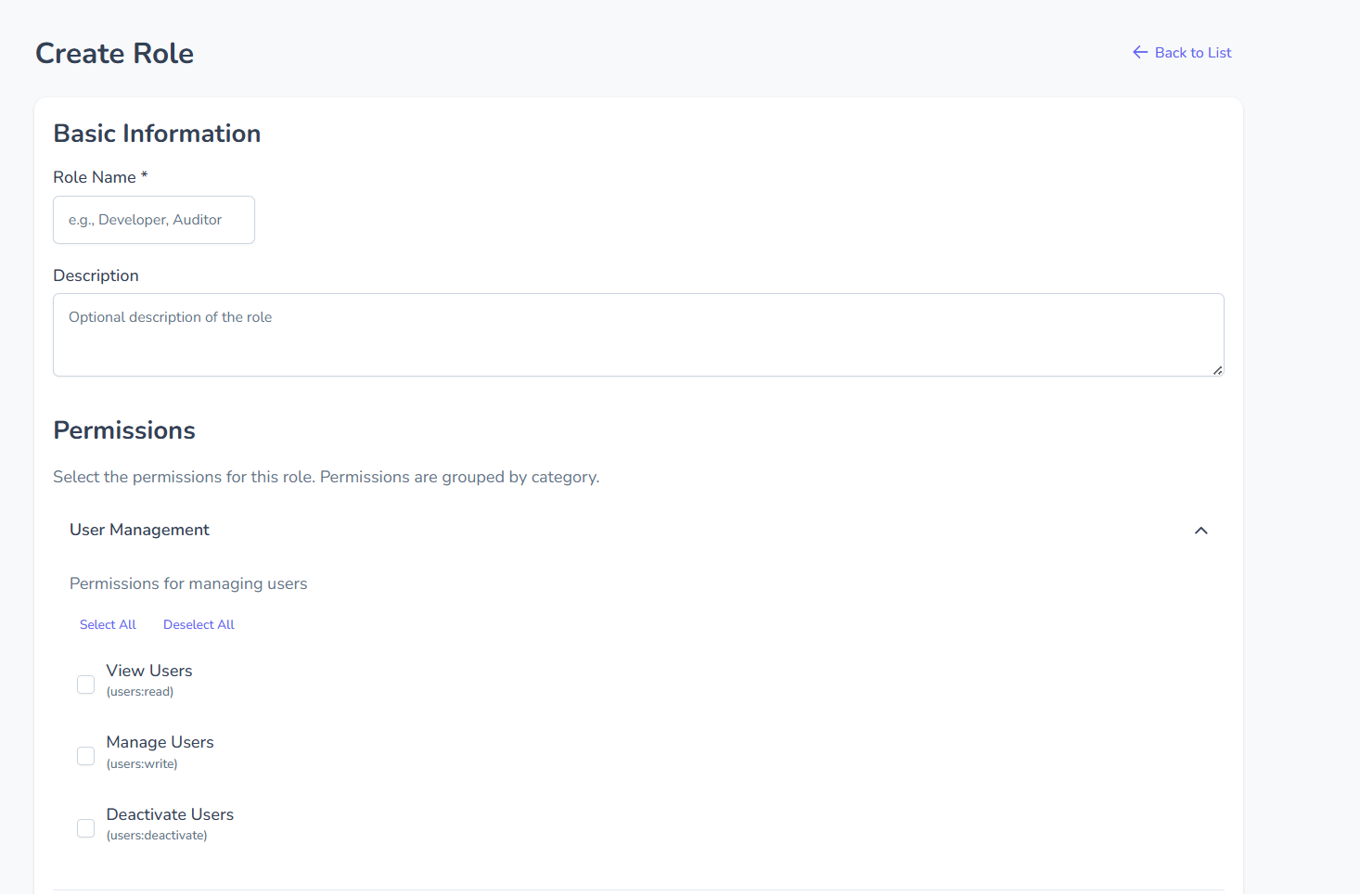Click the Deactivate Users permission label
The image size is (1360, 896).
(170, 814)
